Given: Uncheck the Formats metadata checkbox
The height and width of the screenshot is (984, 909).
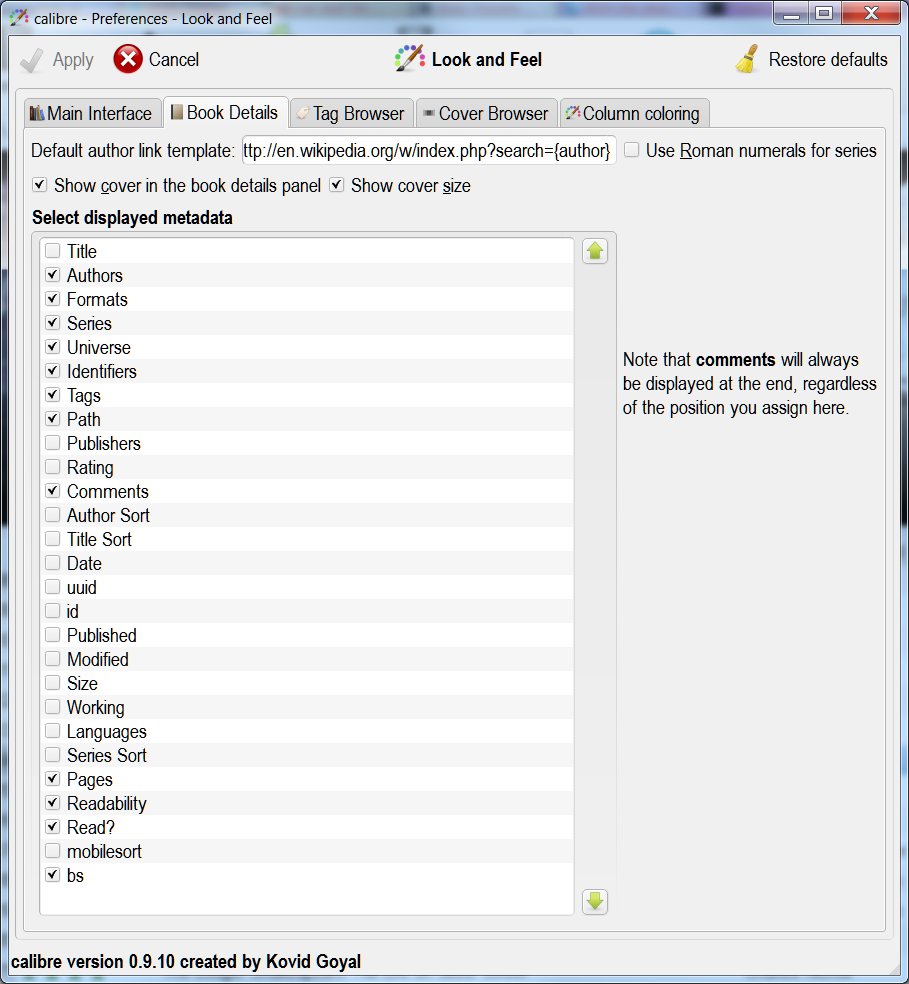Looking at the screenshot, I should (53, 299).
